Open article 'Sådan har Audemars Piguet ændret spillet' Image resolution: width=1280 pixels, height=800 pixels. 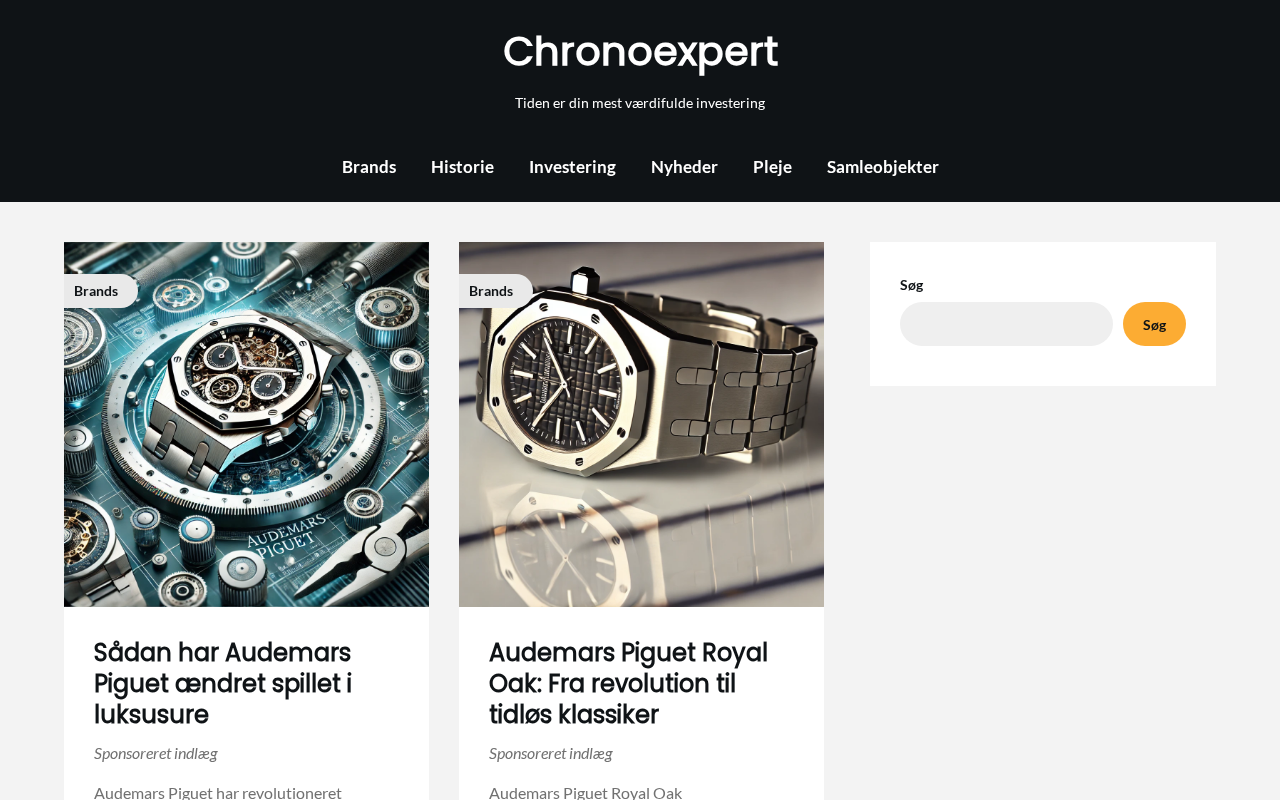[x=223, y=683]
